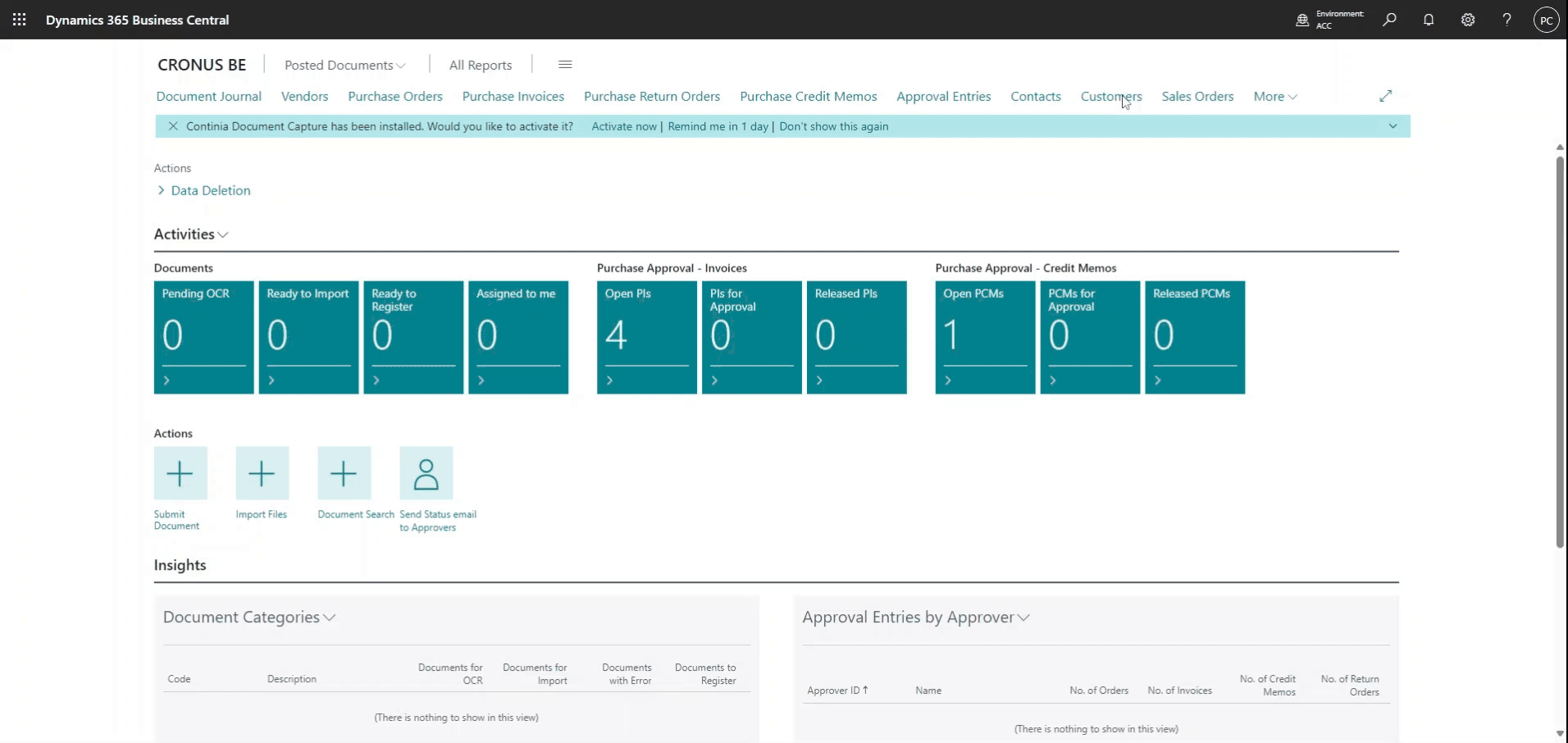Click the Code column header
This screenshot has height=743, width=1568.
[180, 679]
